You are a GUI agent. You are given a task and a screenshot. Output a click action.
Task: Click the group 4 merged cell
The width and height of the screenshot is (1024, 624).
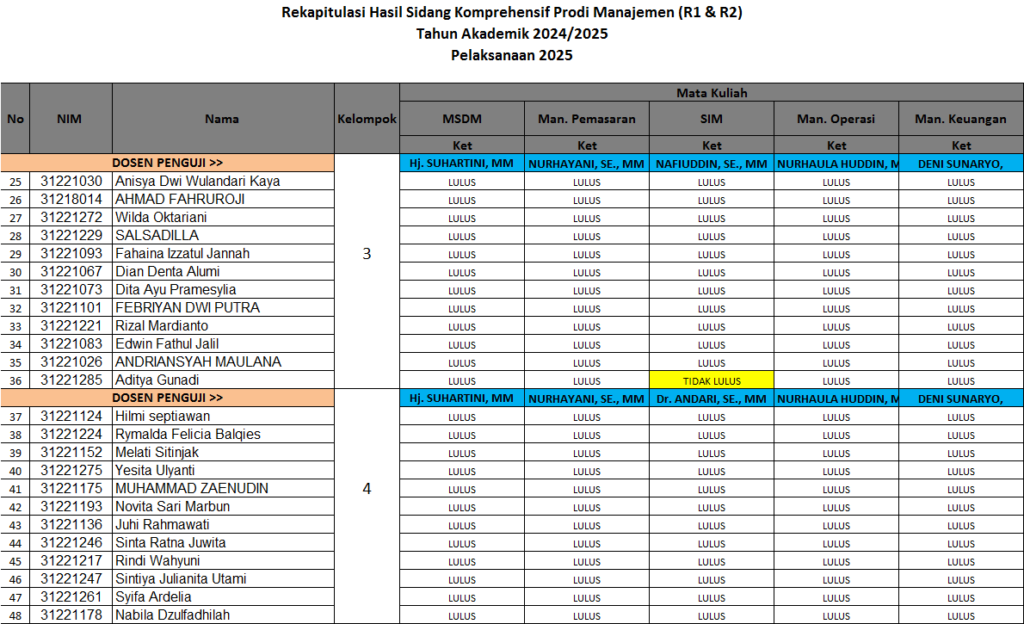point(367,488)
